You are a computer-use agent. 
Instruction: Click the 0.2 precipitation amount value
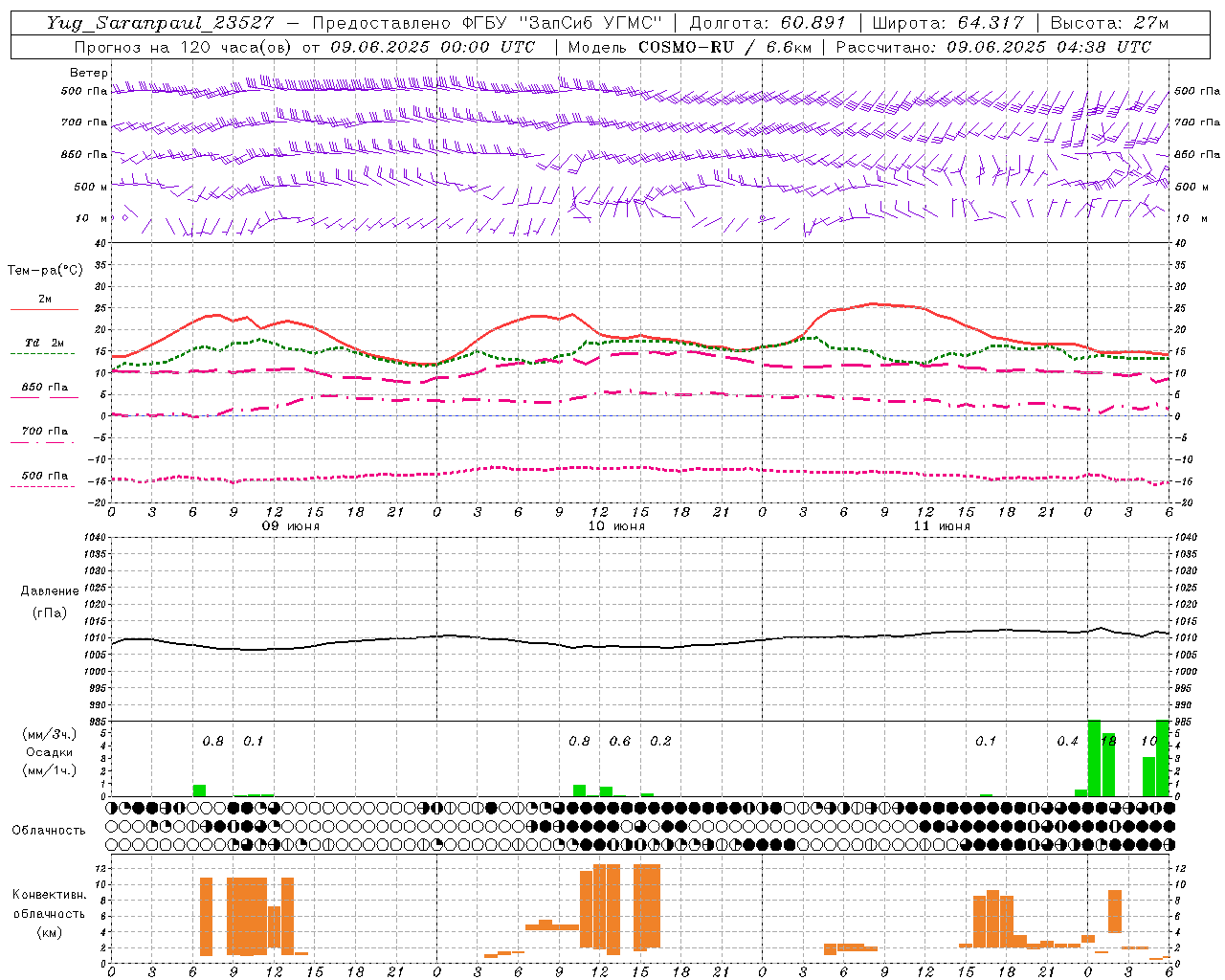click(660, 741)
